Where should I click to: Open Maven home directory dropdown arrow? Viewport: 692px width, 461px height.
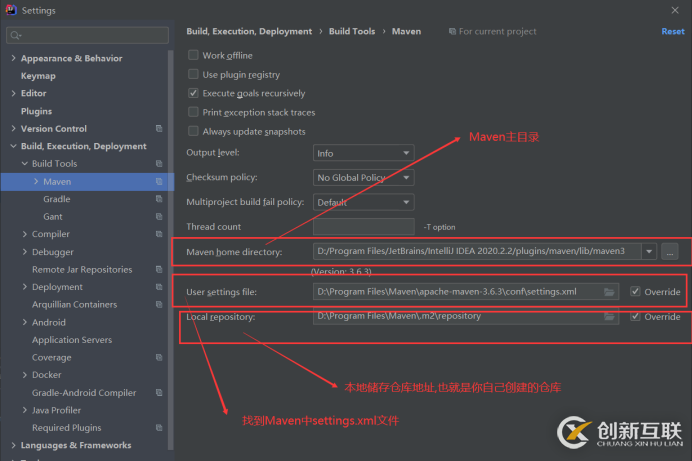[649, 251]
